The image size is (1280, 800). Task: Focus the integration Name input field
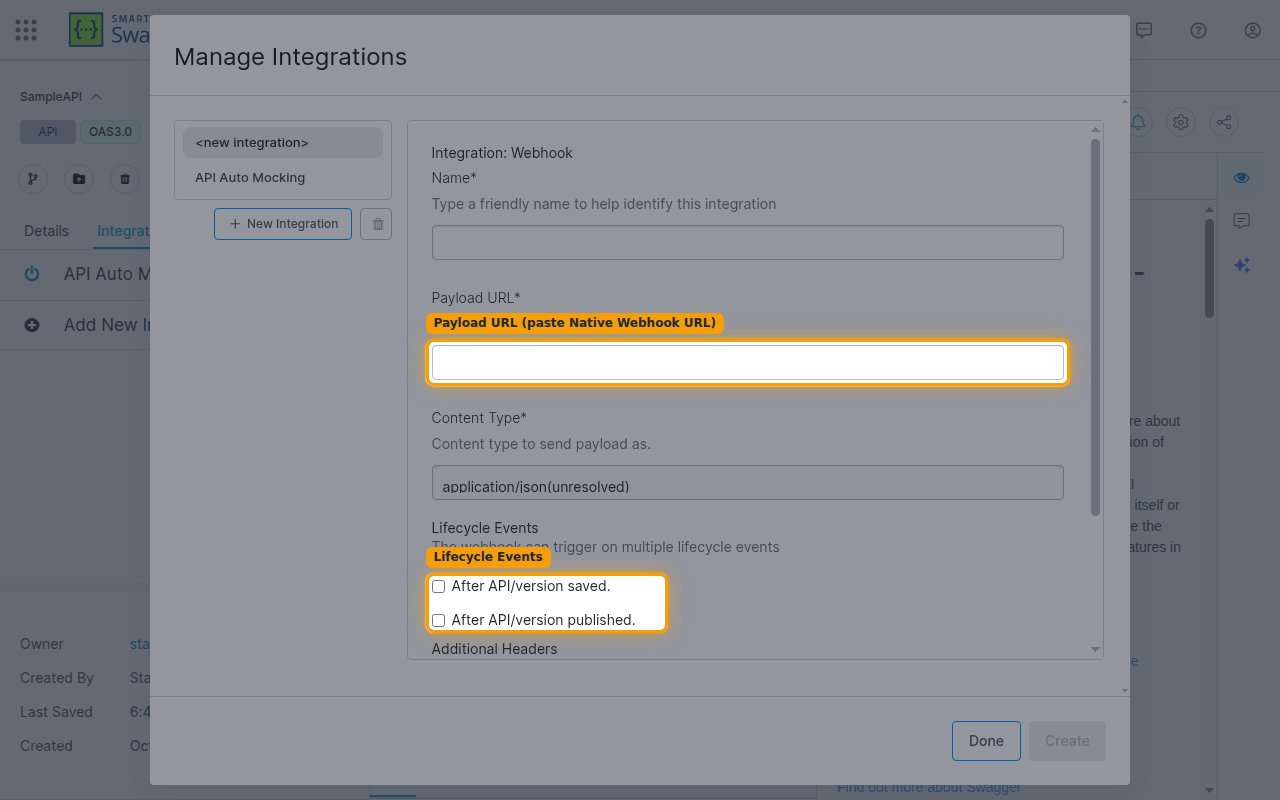pos(747,242)
